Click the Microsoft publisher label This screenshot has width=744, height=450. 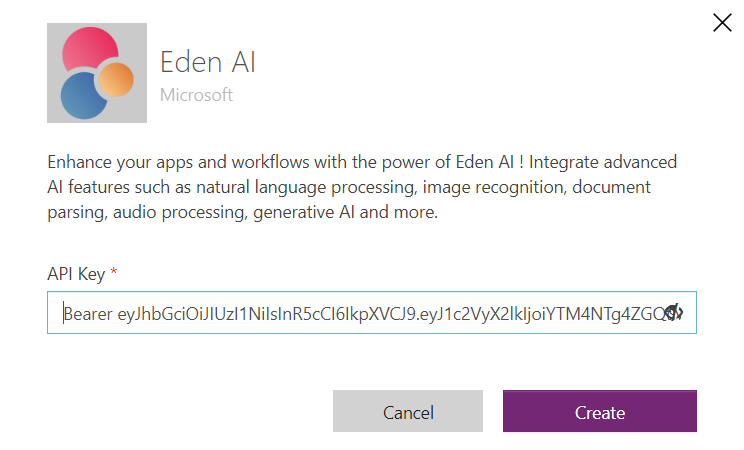pos(196,95)
